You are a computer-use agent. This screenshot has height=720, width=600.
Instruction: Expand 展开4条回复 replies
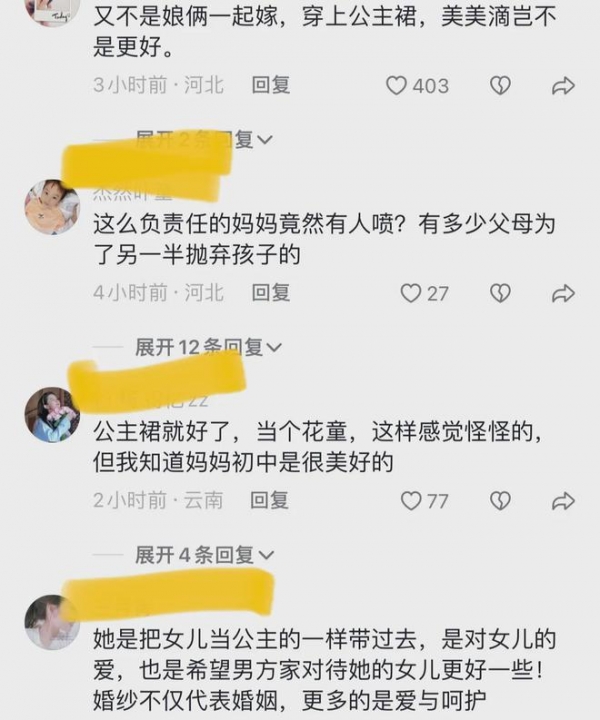(x=204, y=555)
